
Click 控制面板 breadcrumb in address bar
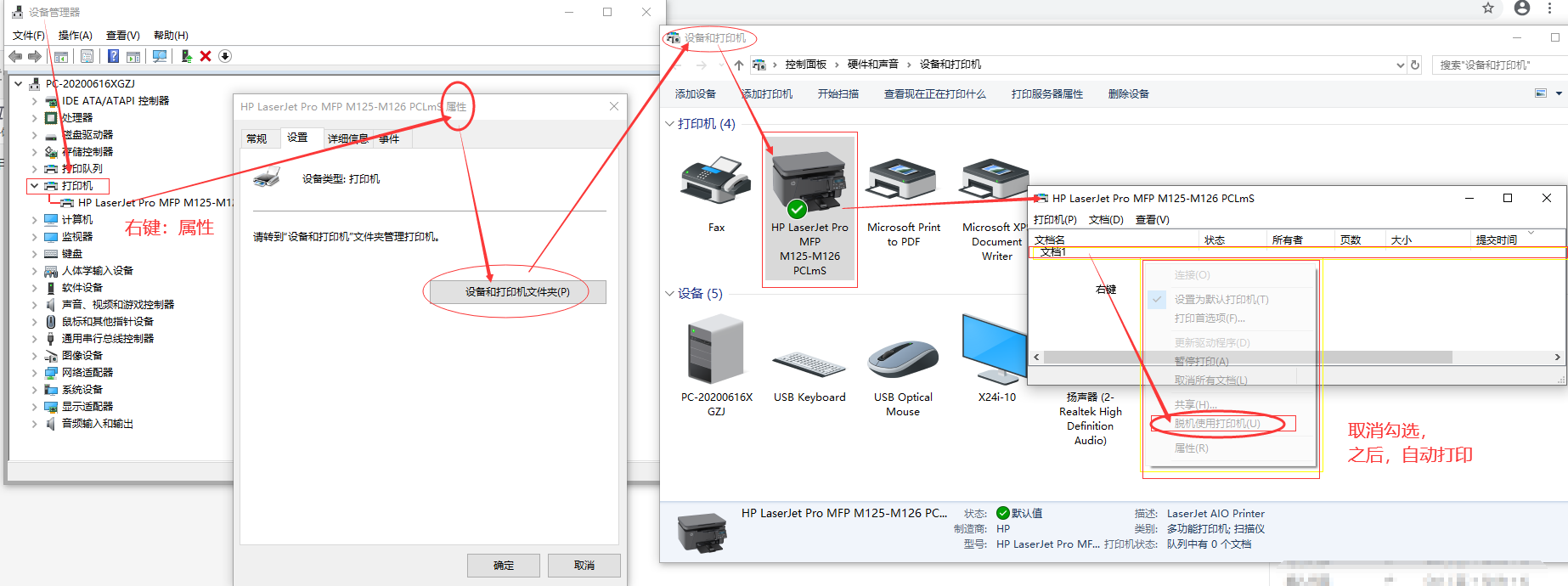point(805,65)
